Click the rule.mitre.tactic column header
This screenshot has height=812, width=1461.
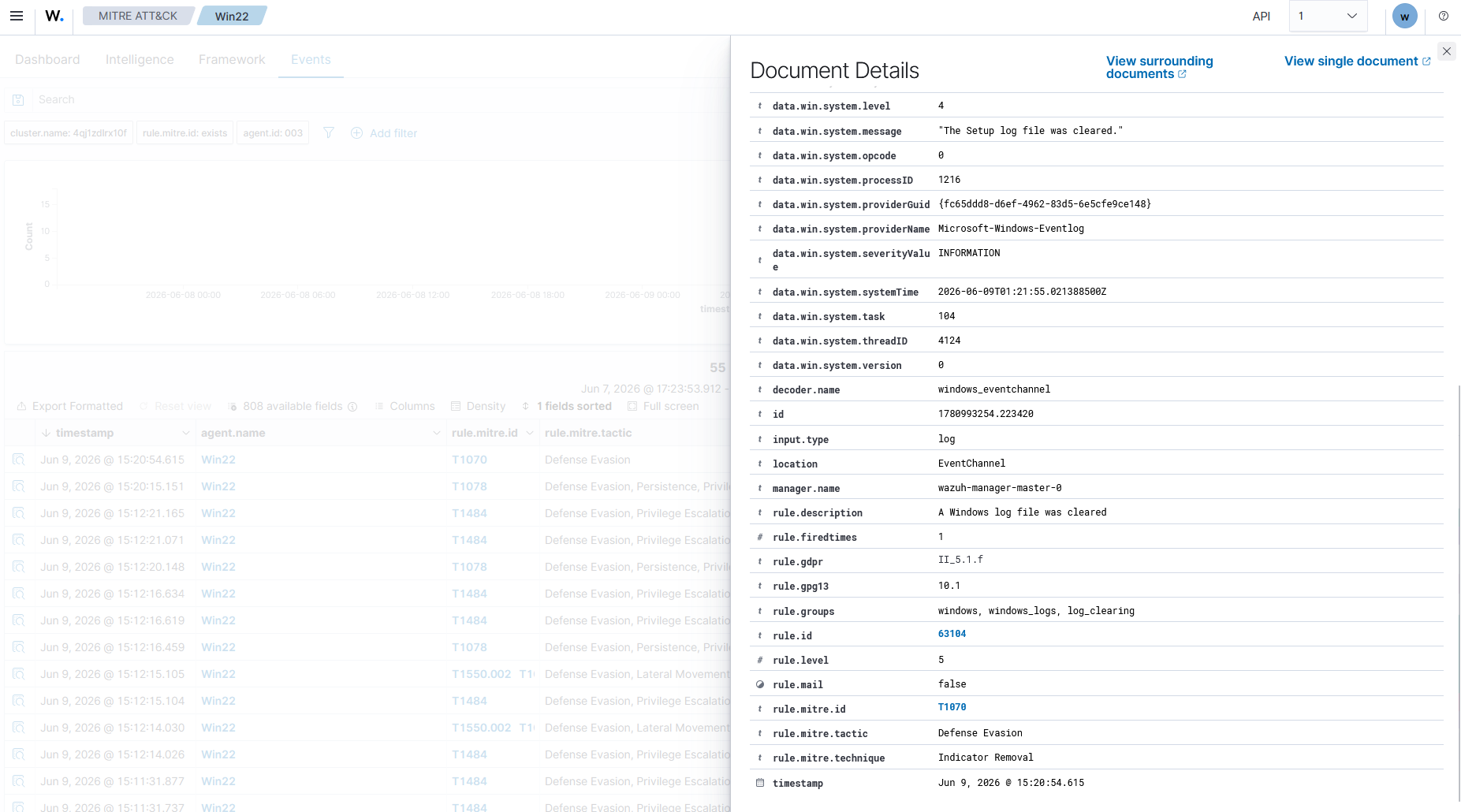[588, 433]
